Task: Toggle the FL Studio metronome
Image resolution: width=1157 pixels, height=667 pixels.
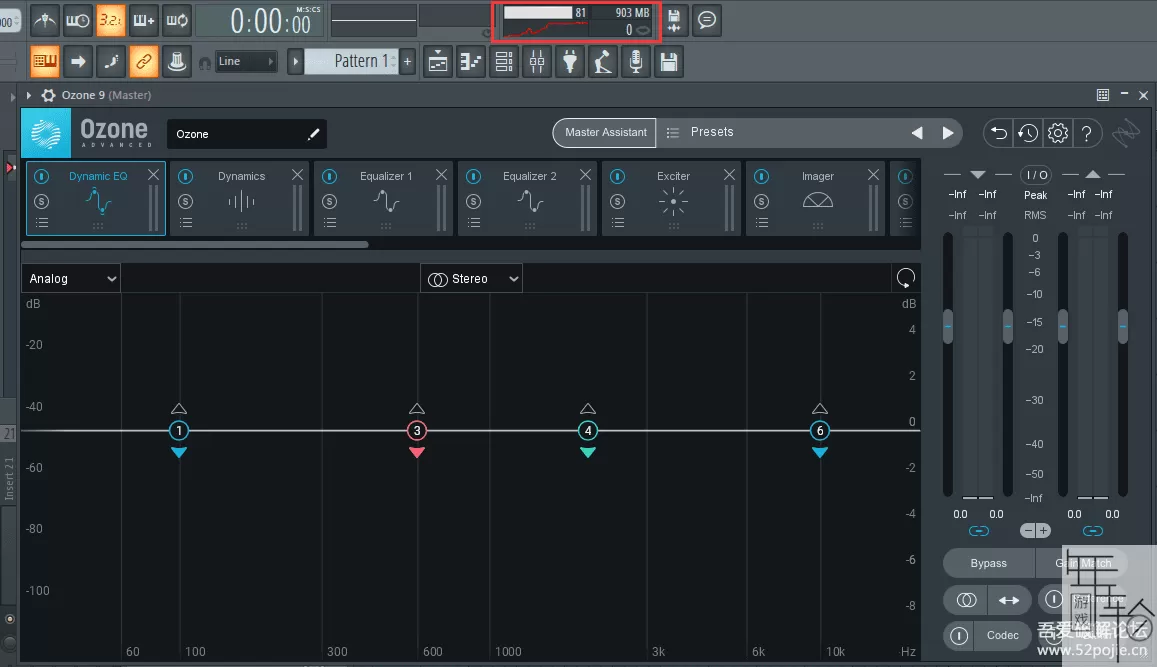Action: tap(45, 21)
